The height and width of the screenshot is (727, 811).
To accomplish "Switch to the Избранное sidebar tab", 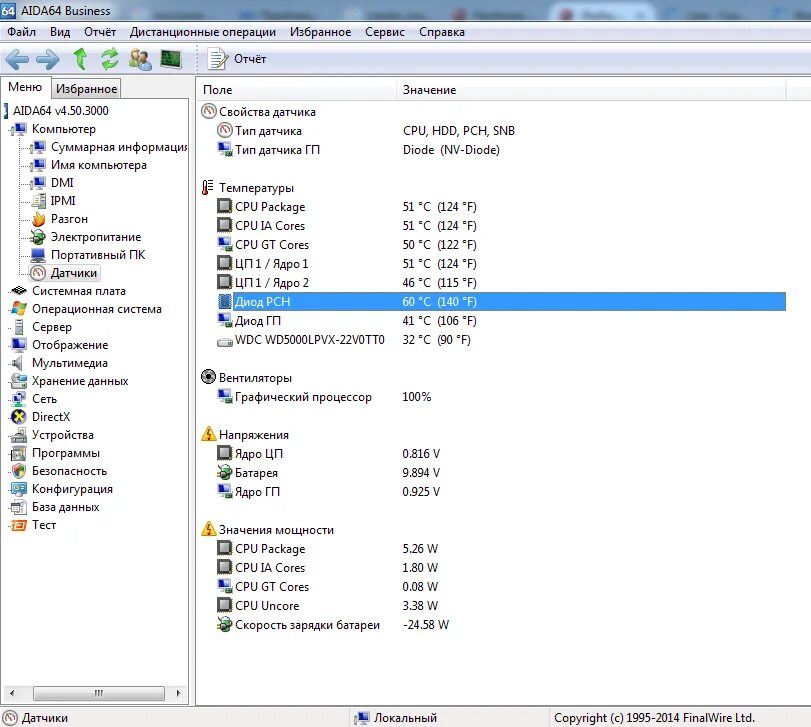I will click(86, 89).
